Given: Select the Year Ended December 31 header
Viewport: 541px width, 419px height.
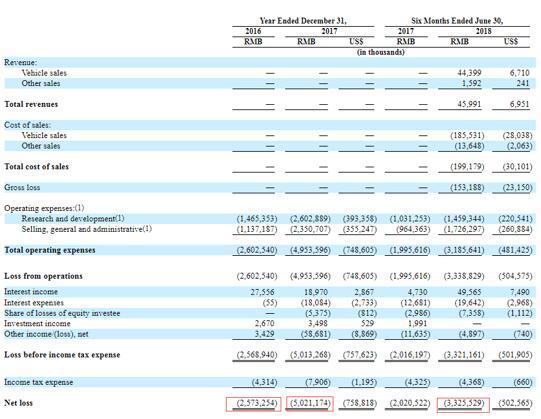Looking at the screenshot, I should [303, 21].
